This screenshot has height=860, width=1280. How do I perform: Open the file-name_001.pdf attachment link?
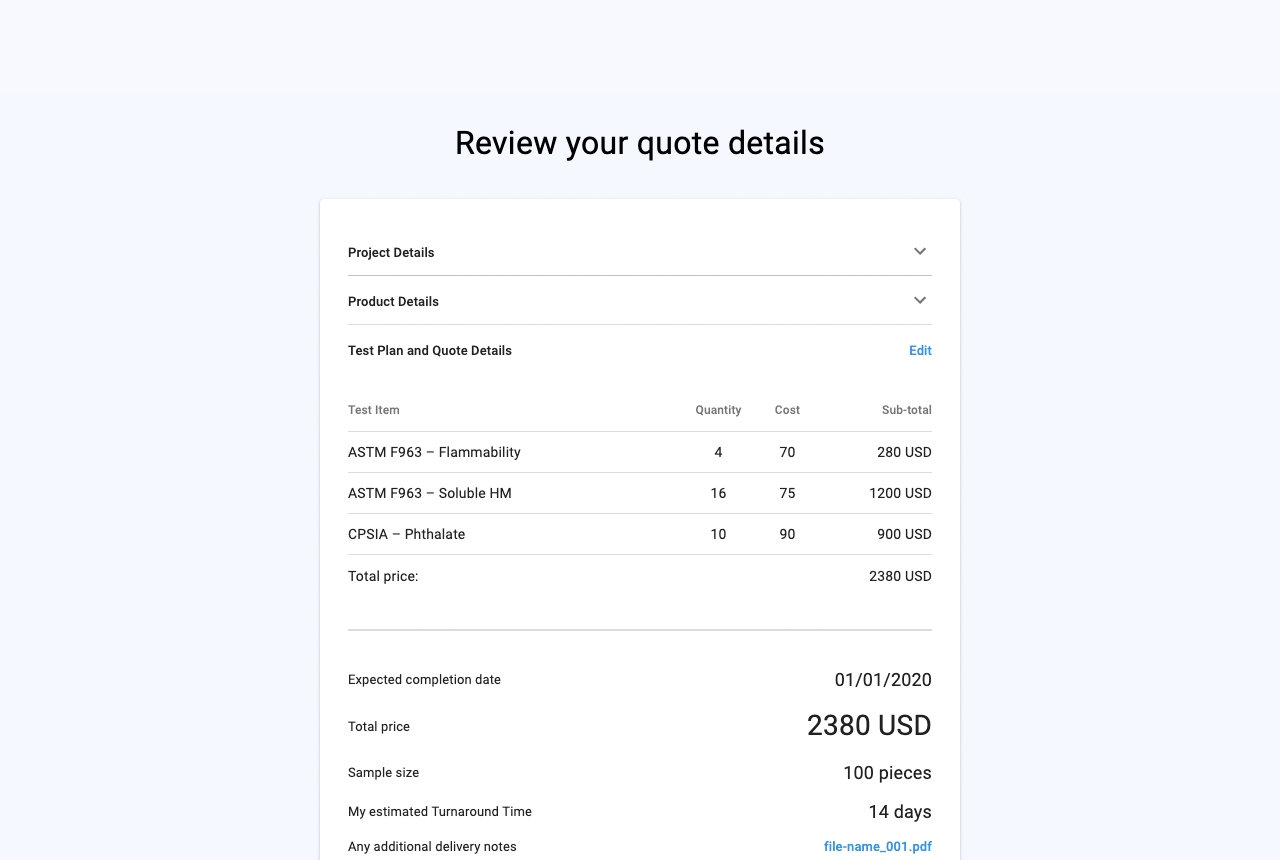point(877,847)
